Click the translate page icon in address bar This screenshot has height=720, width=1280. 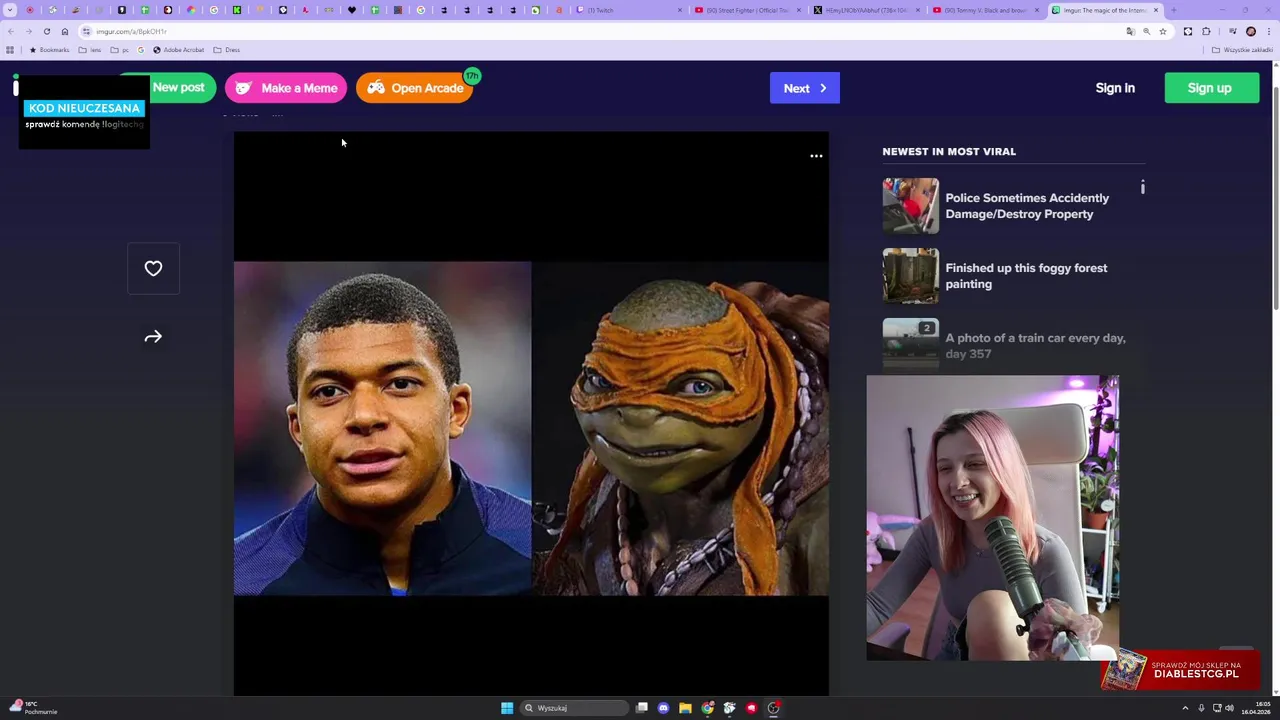[1130, 31]
